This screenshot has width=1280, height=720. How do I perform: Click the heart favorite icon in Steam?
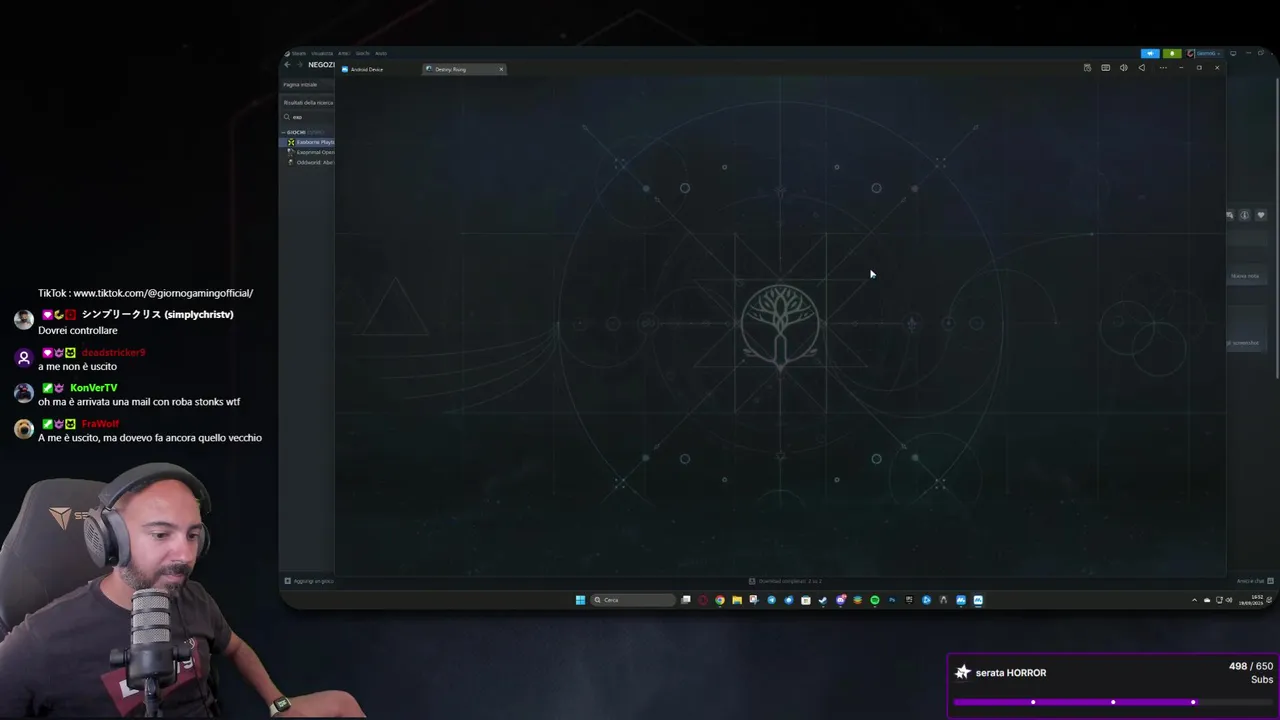1261,215
